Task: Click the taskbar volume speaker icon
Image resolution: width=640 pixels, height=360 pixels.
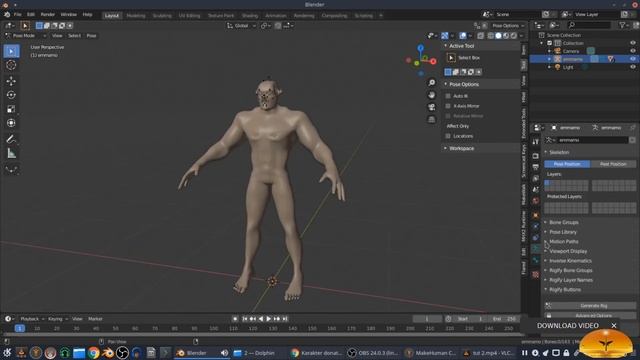Action: point(224,353)
